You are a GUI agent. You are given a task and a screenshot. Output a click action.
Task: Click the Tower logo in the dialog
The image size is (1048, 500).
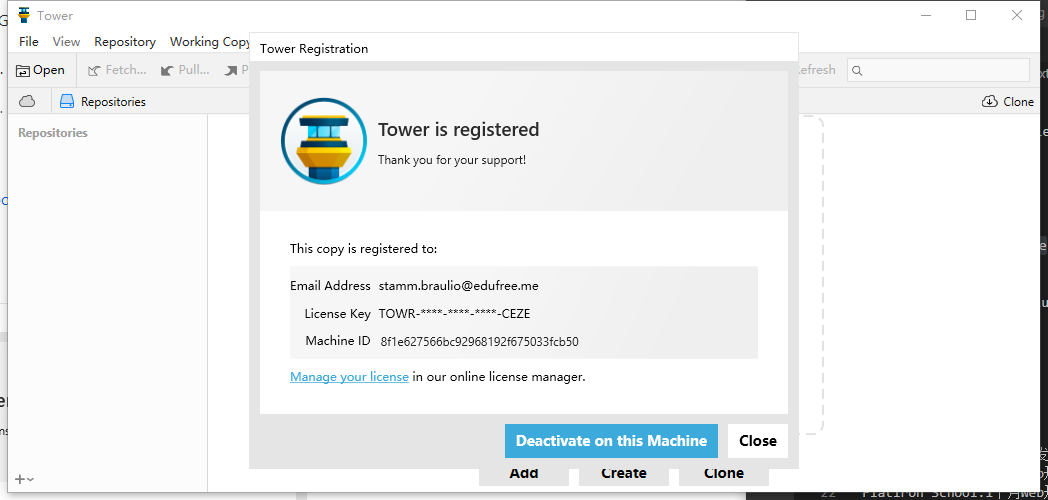click(x=324, y=141)
